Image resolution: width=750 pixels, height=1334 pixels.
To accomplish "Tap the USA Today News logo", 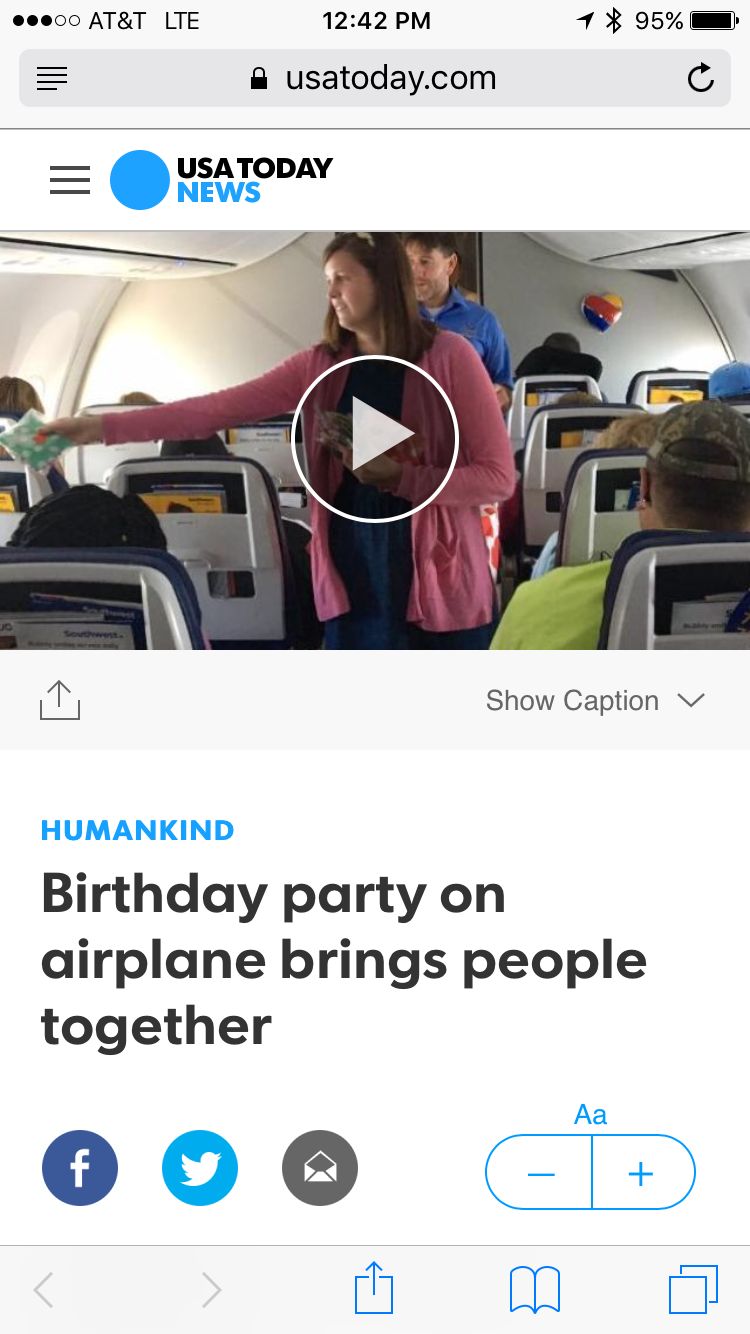I will [x=221, y=180].
